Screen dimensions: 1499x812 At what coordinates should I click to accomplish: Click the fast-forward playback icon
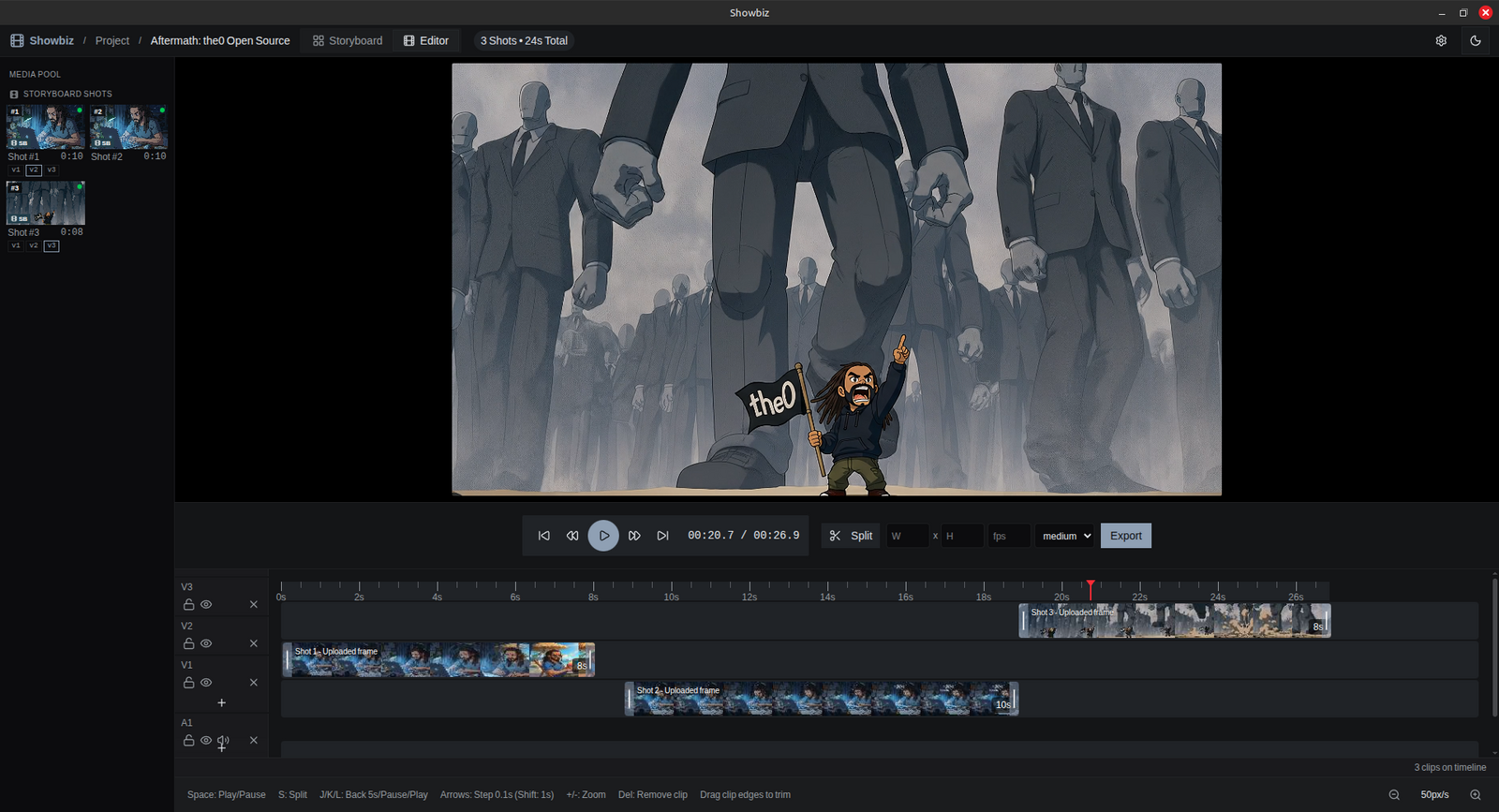point(634,536)
